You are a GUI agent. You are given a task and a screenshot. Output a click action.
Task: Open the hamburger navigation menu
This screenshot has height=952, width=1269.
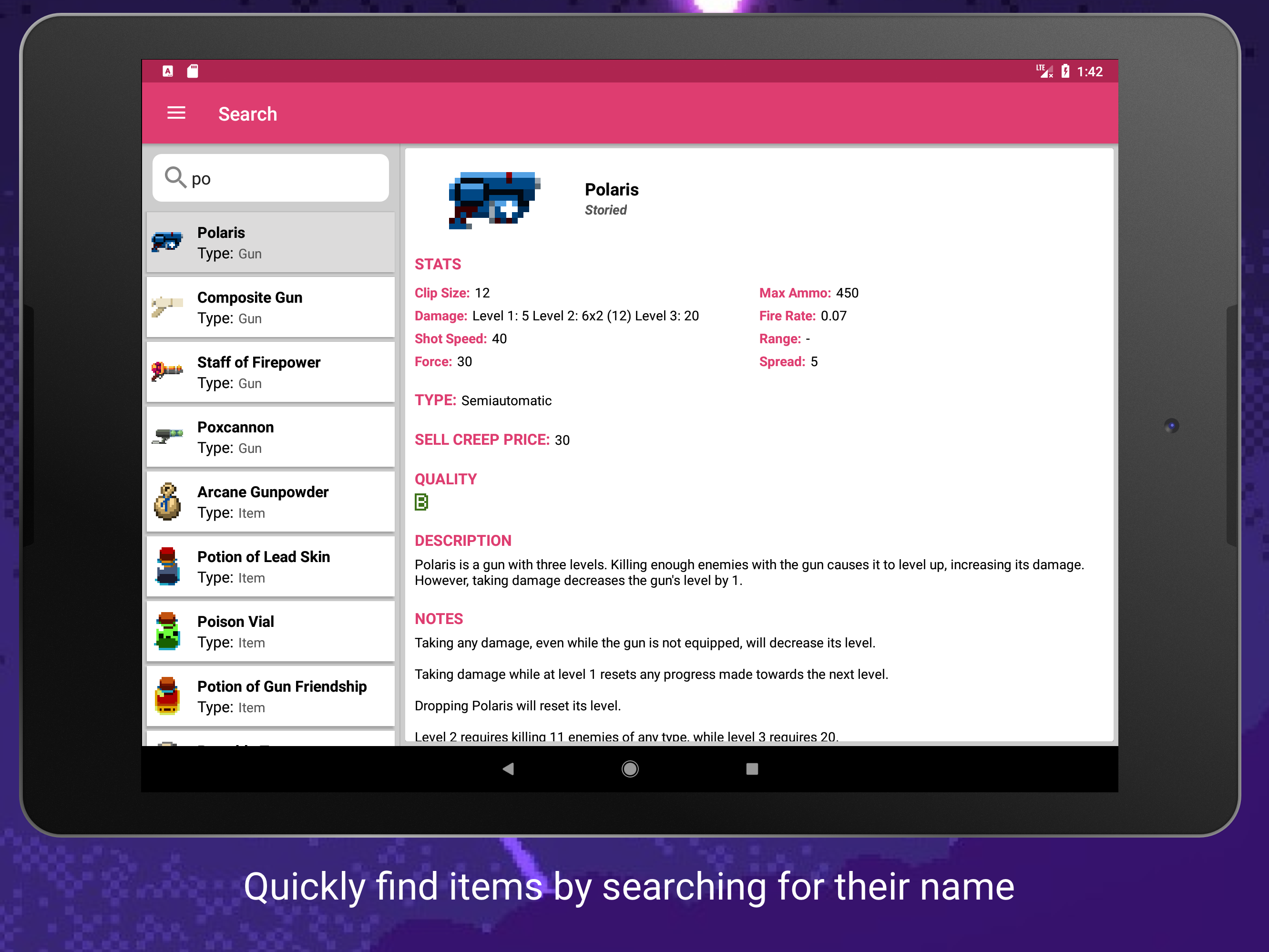[176, 113]
